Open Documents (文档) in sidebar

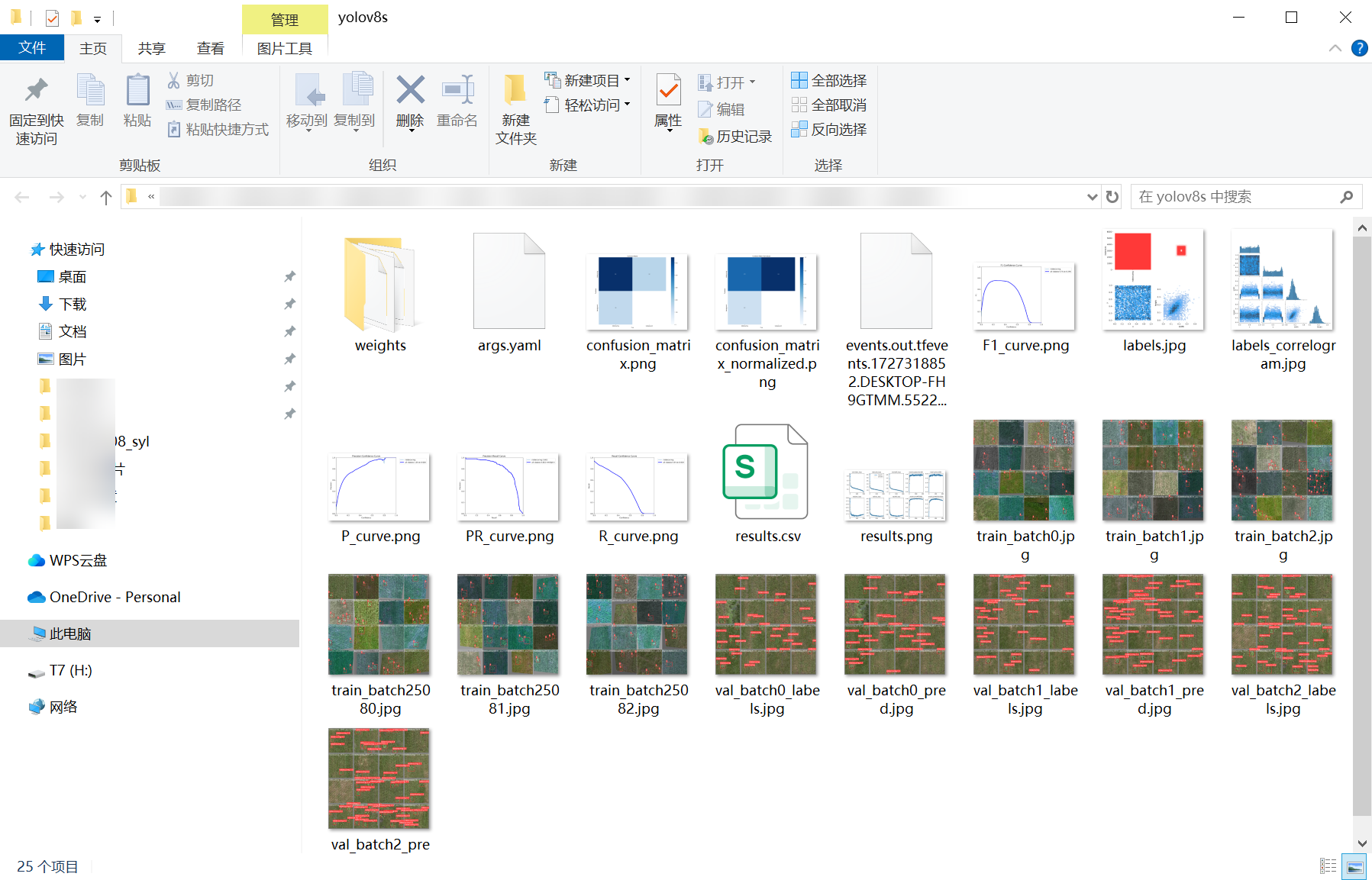click(x=73, y=332)
